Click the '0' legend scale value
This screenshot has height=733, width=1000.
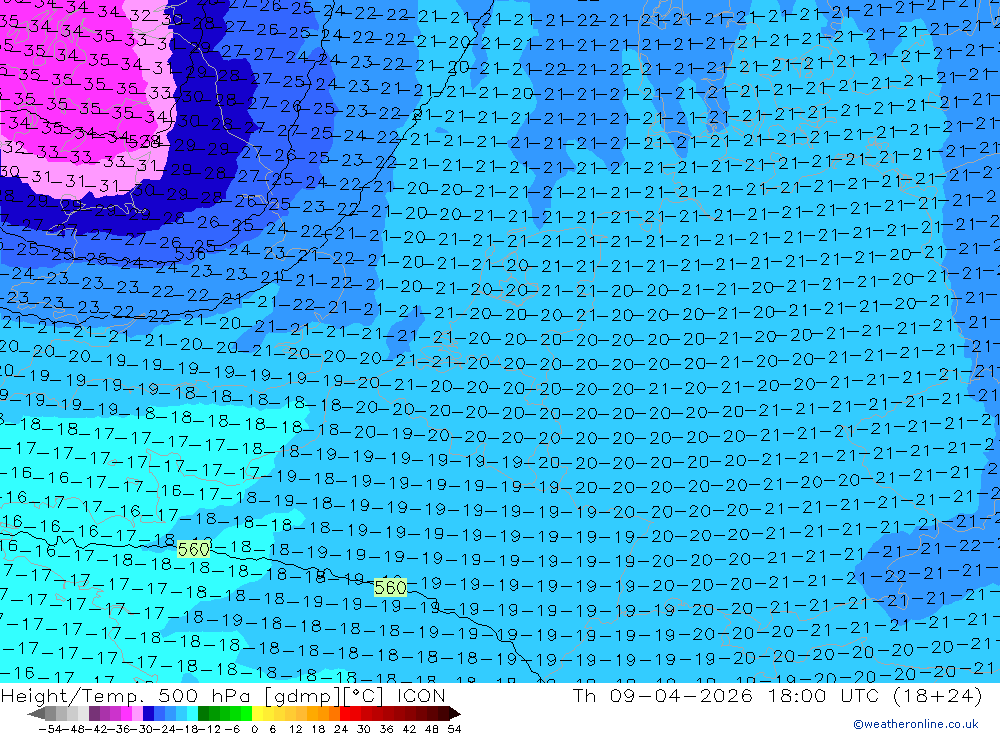254,729
